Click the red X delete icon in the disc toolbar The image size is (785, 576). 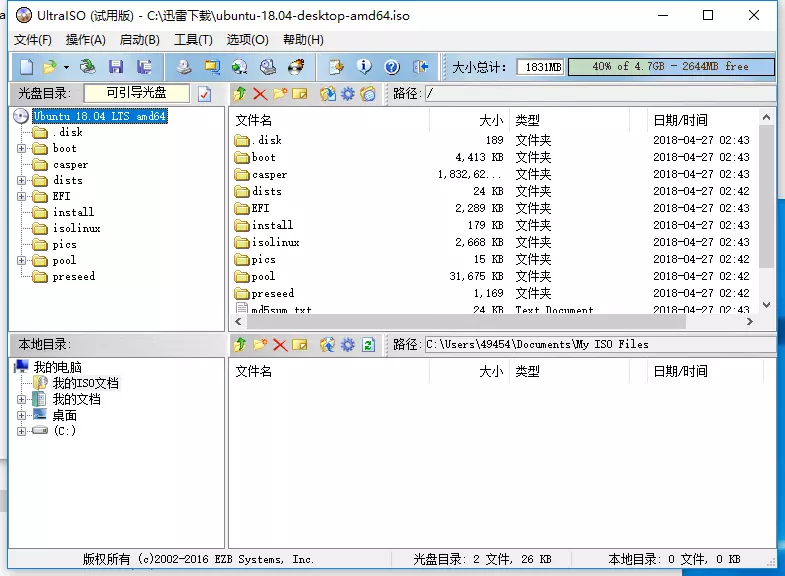tap(260, 94)
